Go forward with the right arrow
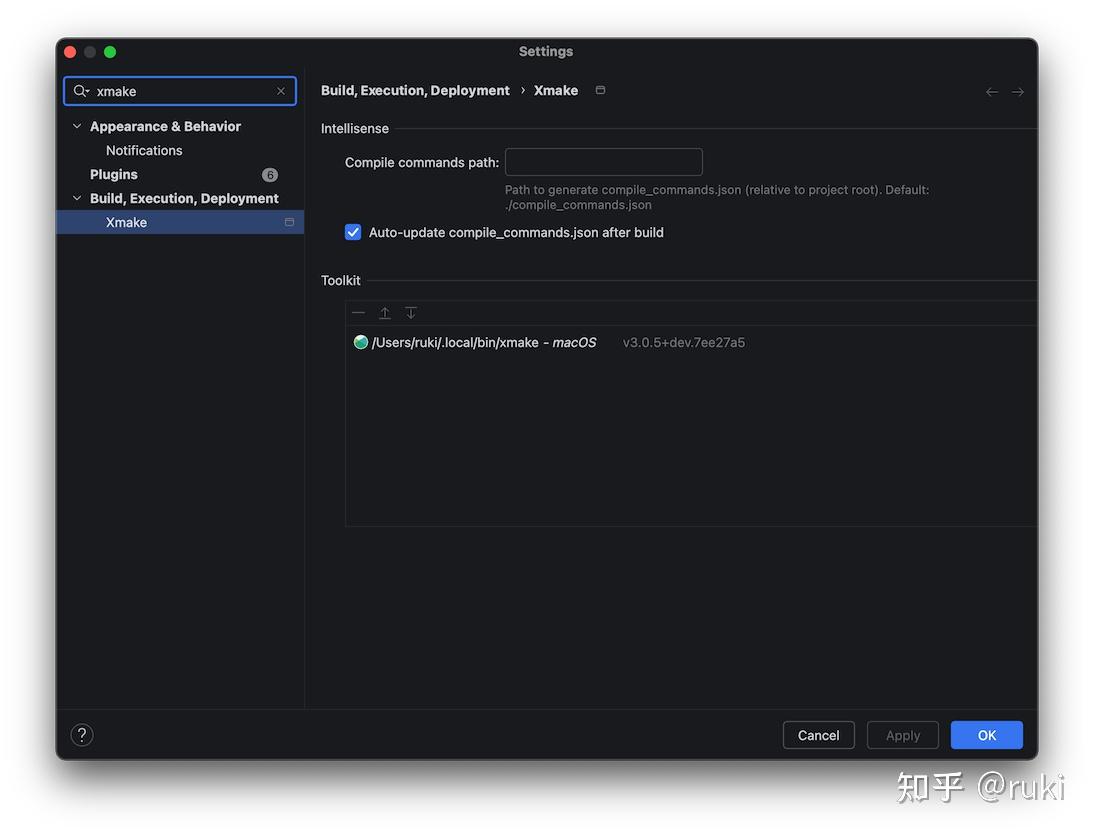 [1017, 91]
